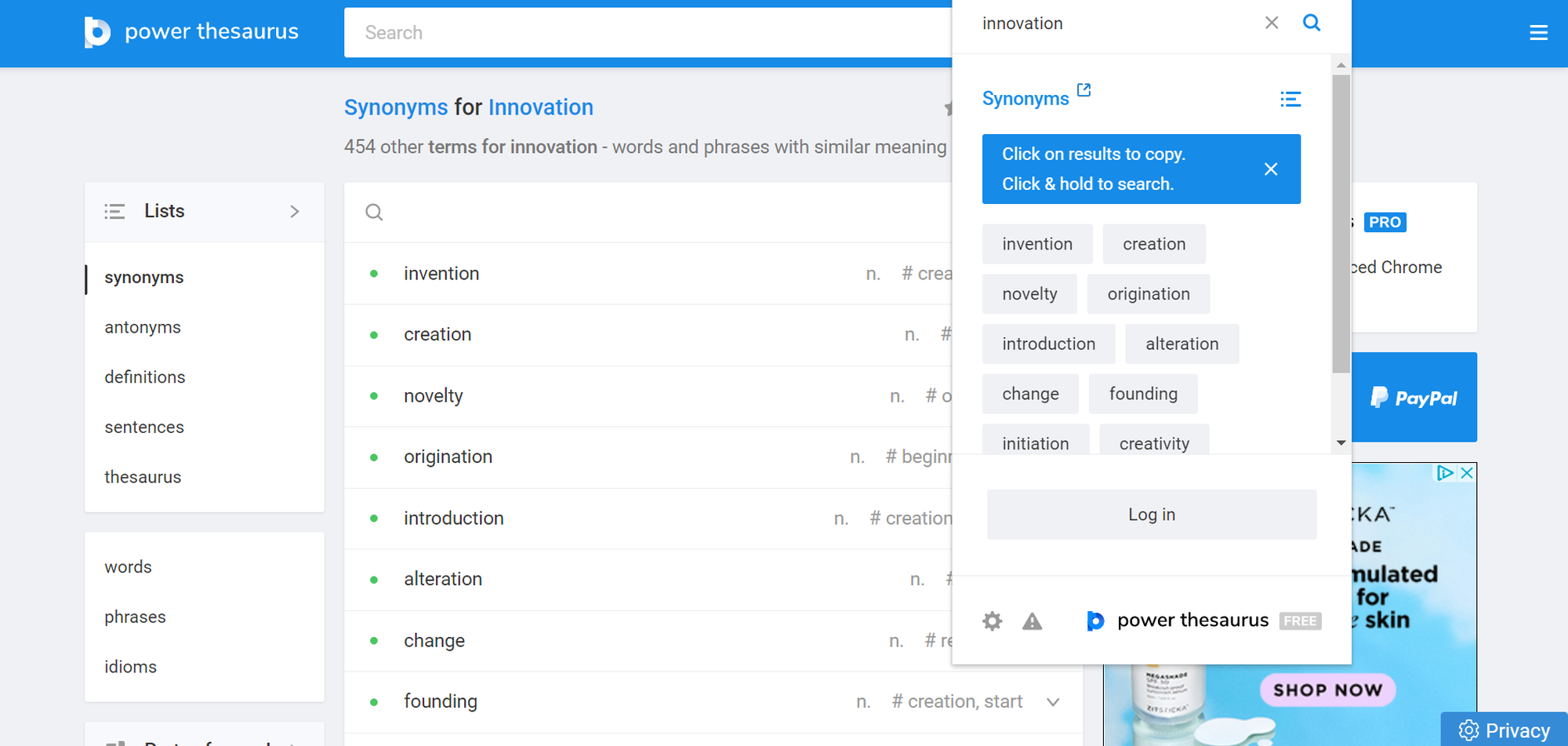The image size is (1568, 746).
Task: Open Privacy options via the bottom-right gear
Action: click(x=1469, y=730)
